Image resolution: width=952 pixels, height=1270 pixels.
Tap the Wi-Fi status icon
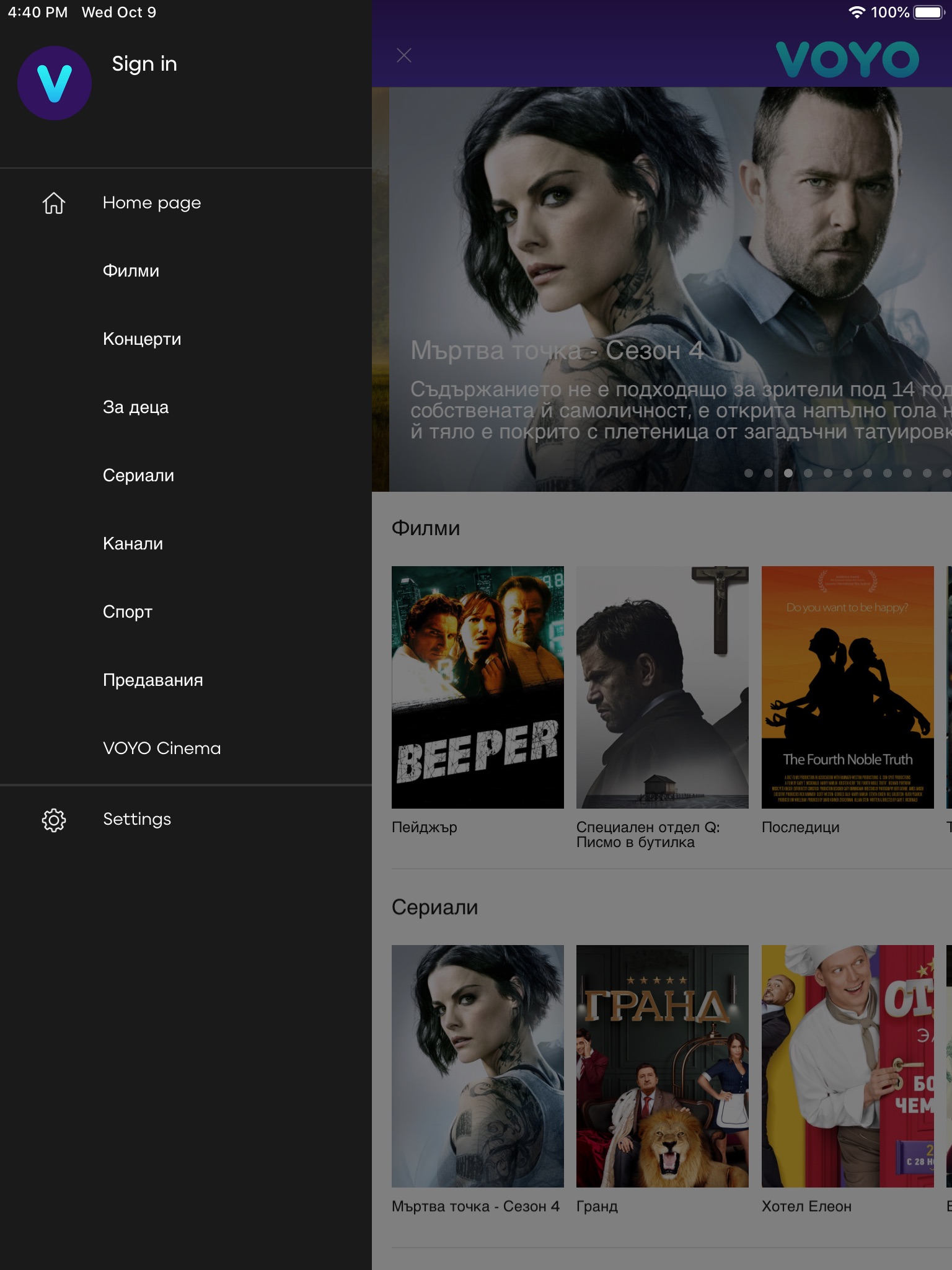[x=857, y=12]
